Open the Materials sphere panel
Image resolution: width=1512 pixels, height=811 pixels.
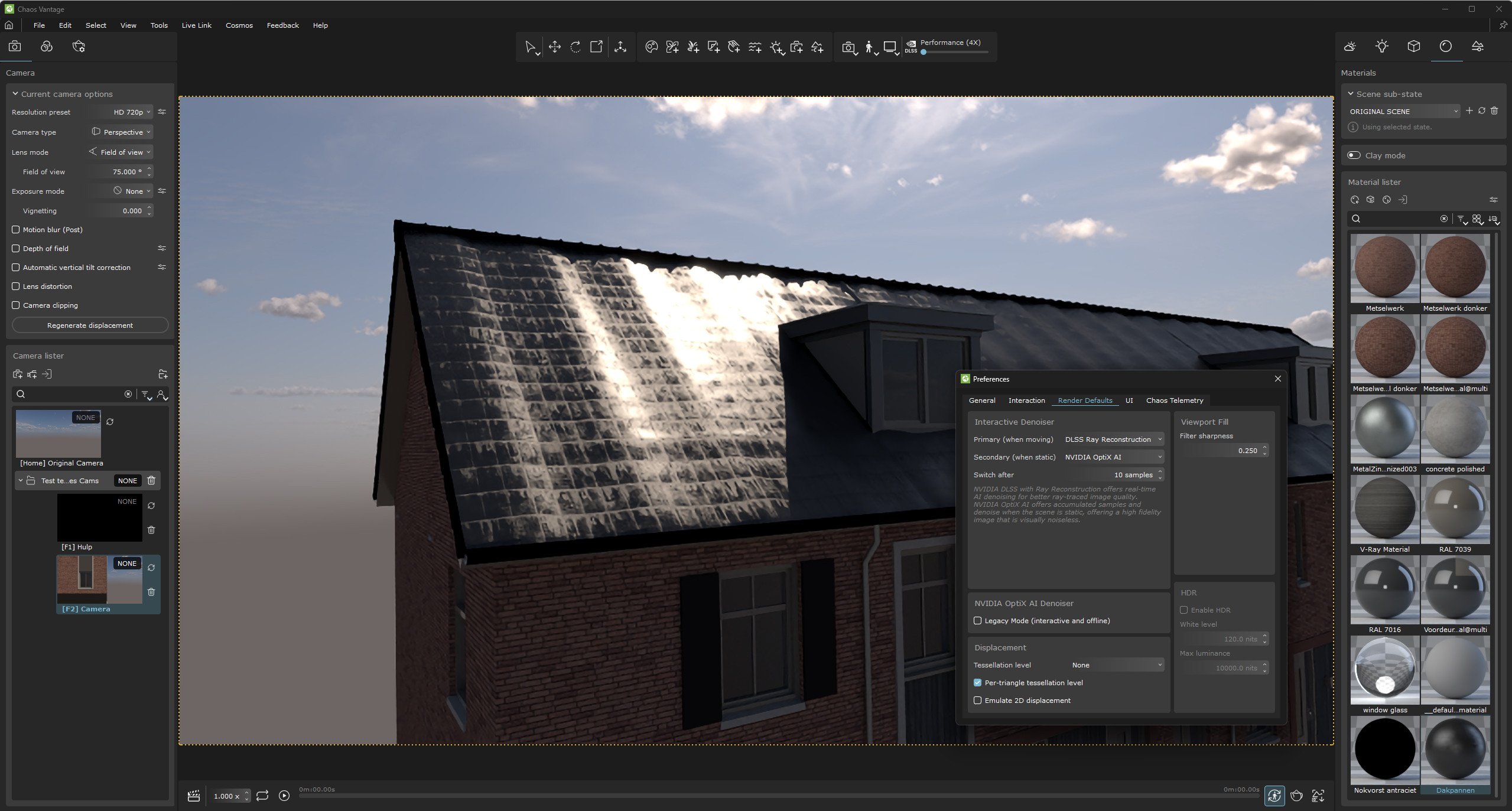[x=1445, y=47]
